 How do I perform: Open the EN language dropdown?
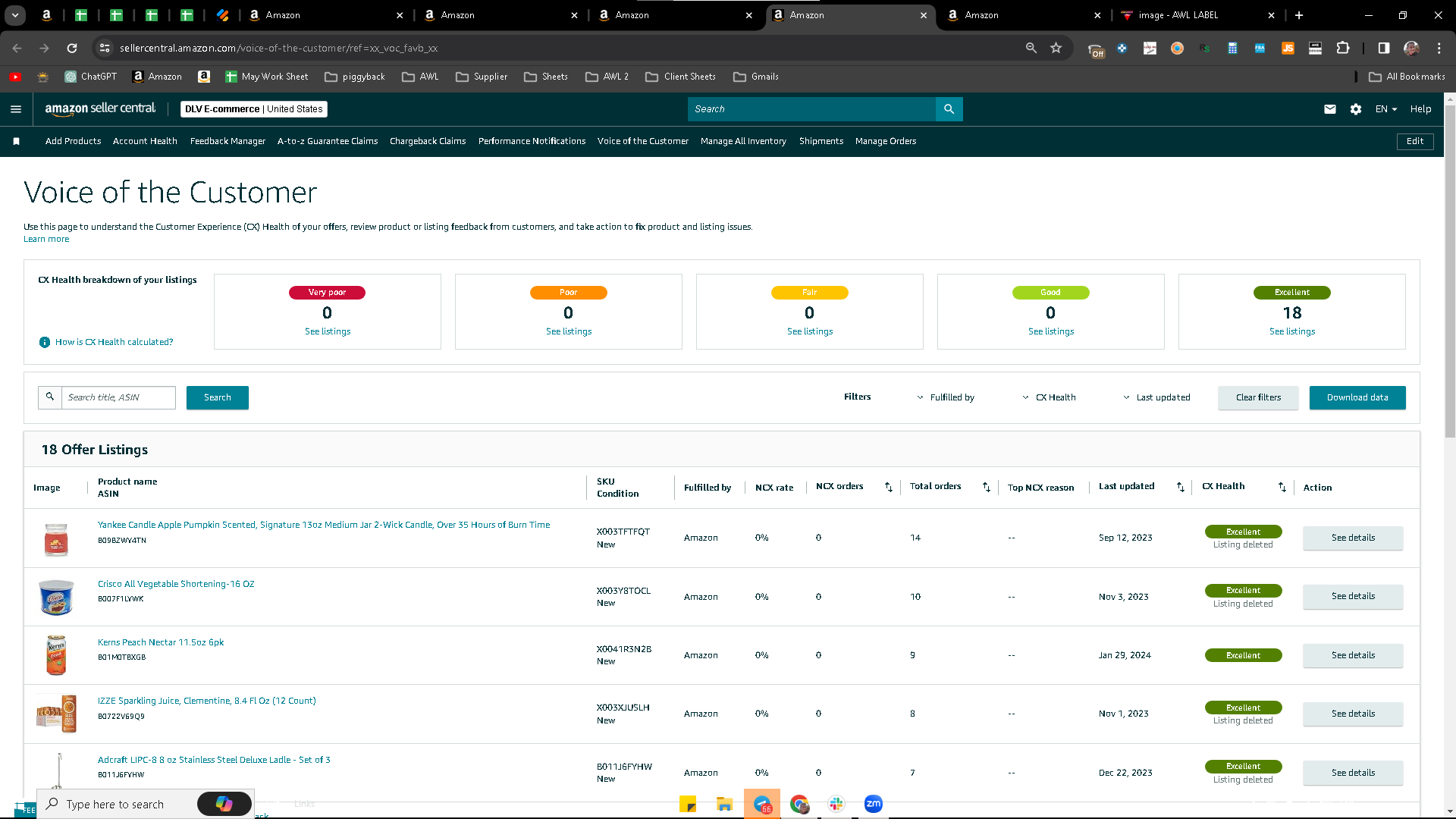point(1386,109)
